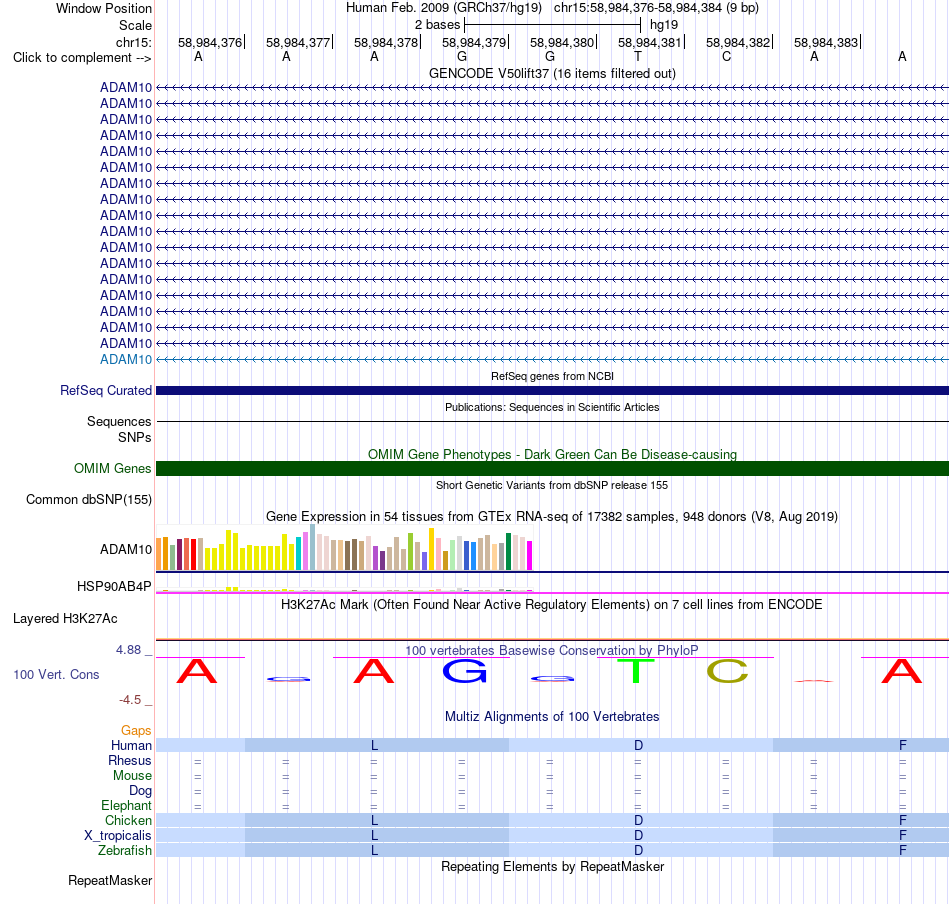Click the 'H3K27Ac Mark' ENCODE track title

coord(552,605)
